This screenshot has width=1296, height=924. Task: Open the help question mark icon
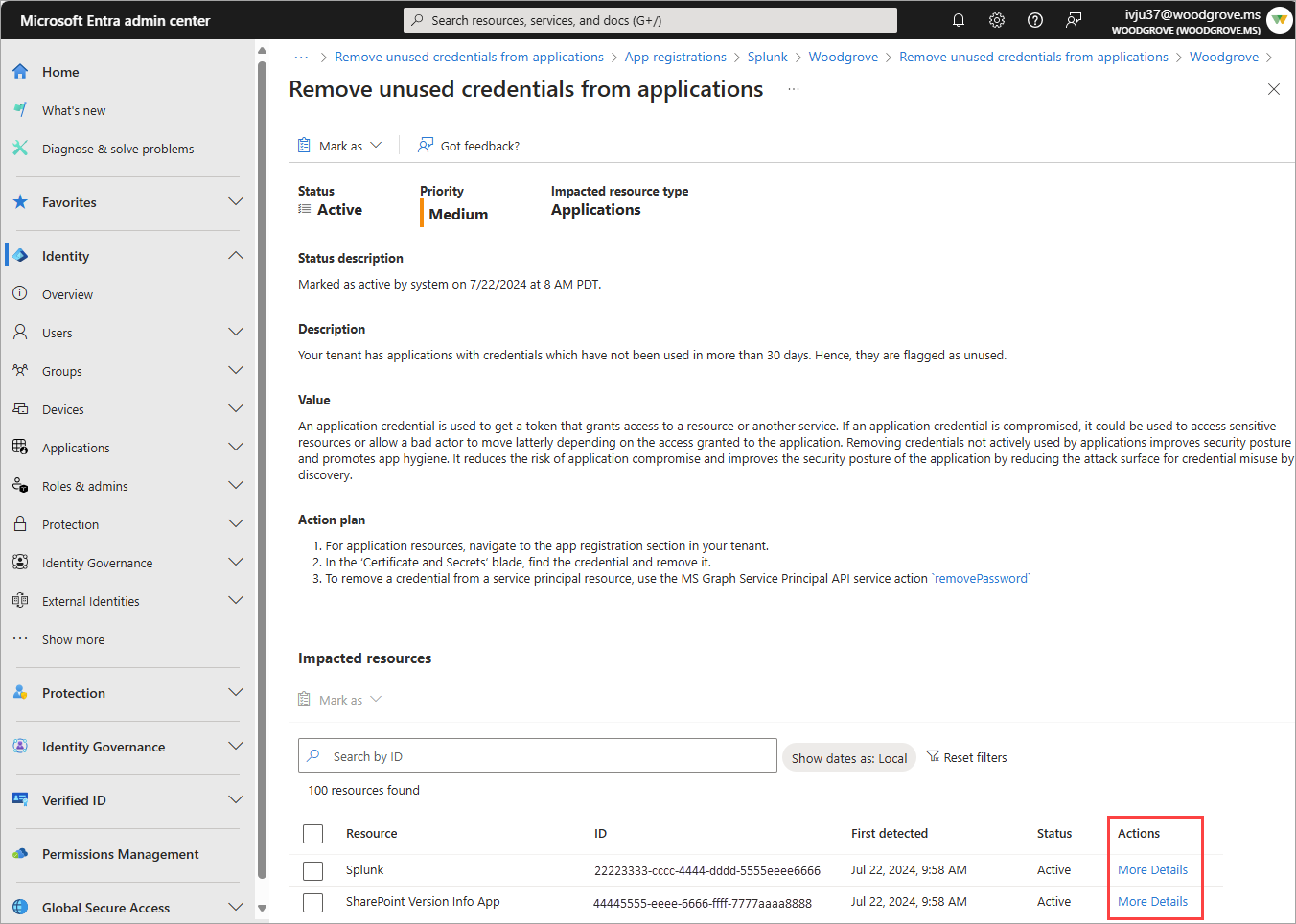[x=1035, y=20]
